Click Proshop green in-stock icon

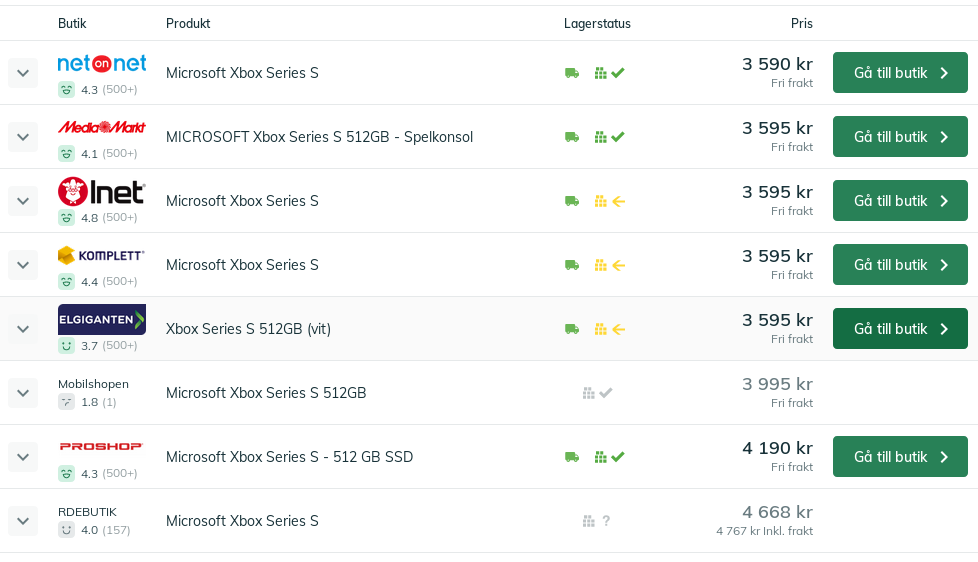[x=609, y=457]
